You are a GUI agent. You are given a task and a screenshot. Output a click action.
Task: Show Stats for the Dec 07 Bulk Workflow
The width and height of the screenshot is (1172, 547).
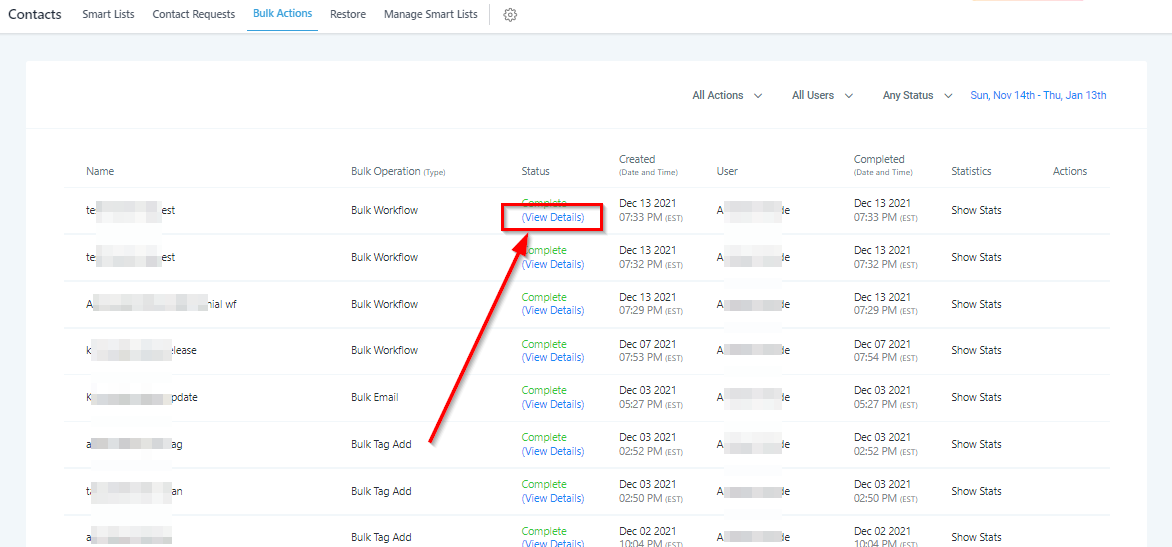point(976,351)
